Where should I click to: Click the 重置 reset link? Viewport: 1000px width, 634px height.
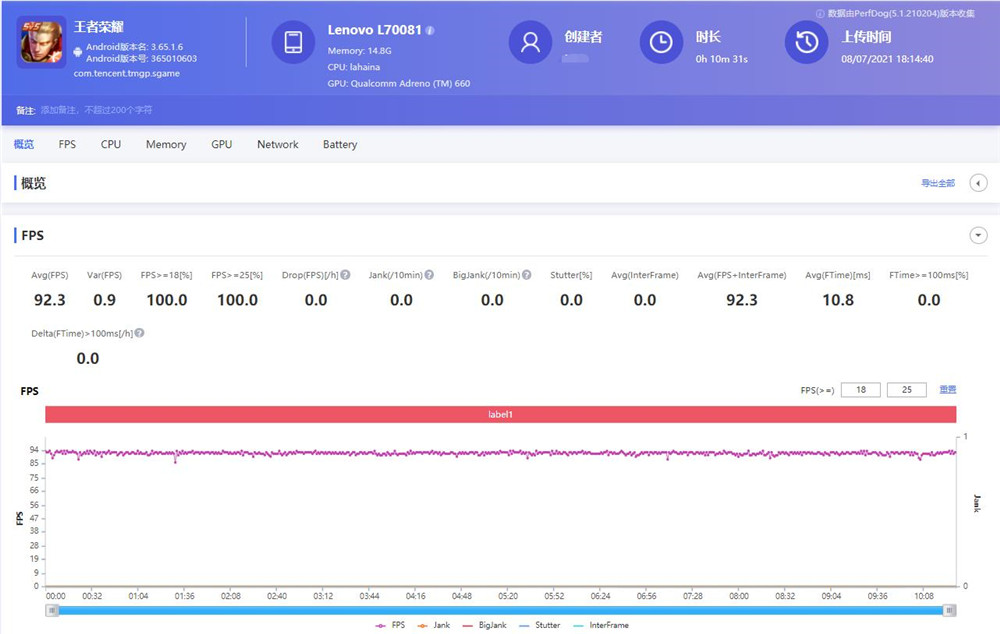948,389
